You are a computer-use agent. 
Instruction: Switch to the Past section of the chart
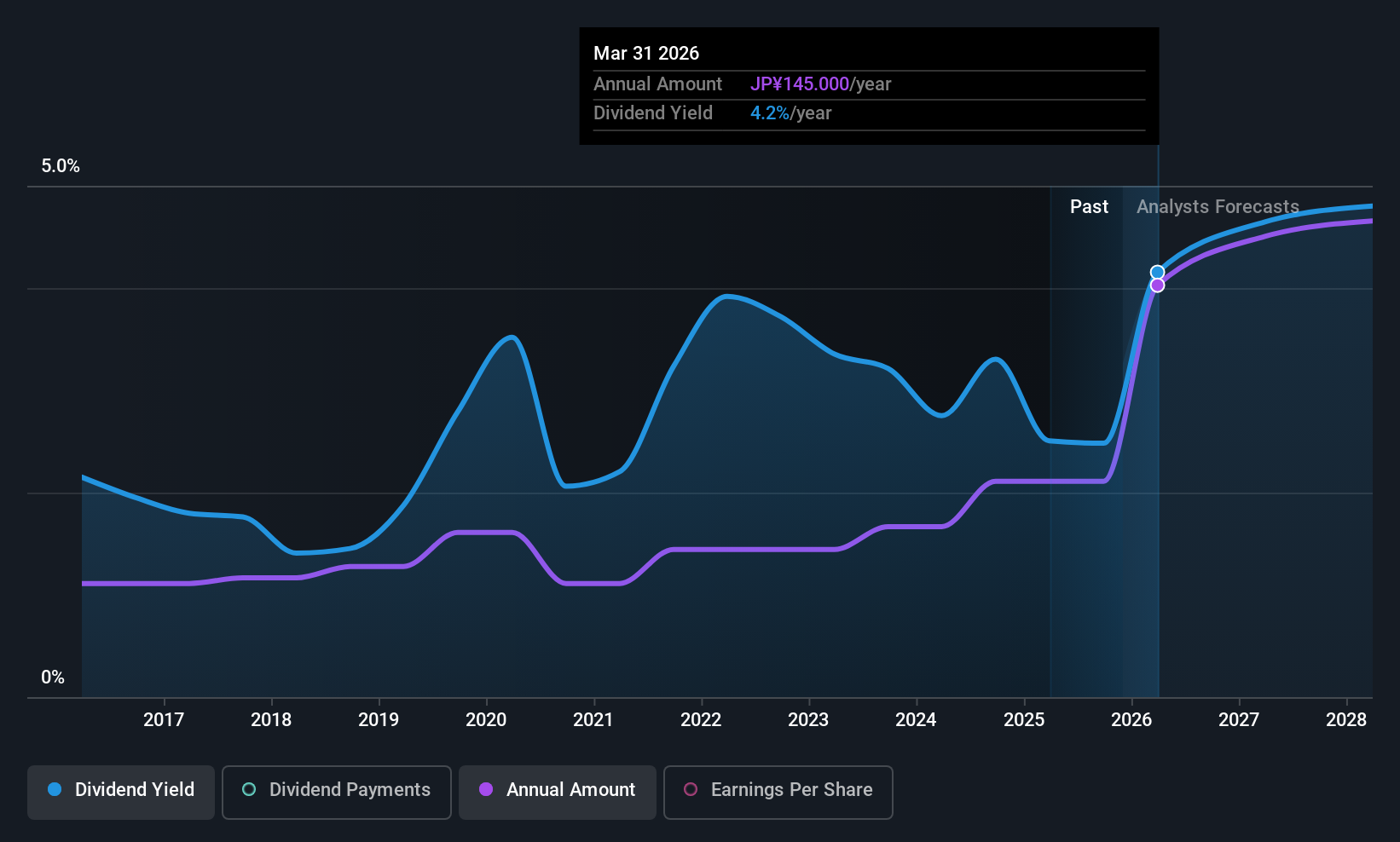(1089, 206)
